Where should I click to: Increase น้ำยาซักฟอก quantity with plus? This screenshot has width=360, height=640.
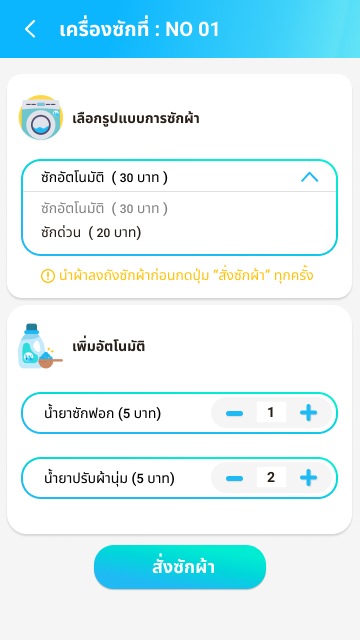308,413
